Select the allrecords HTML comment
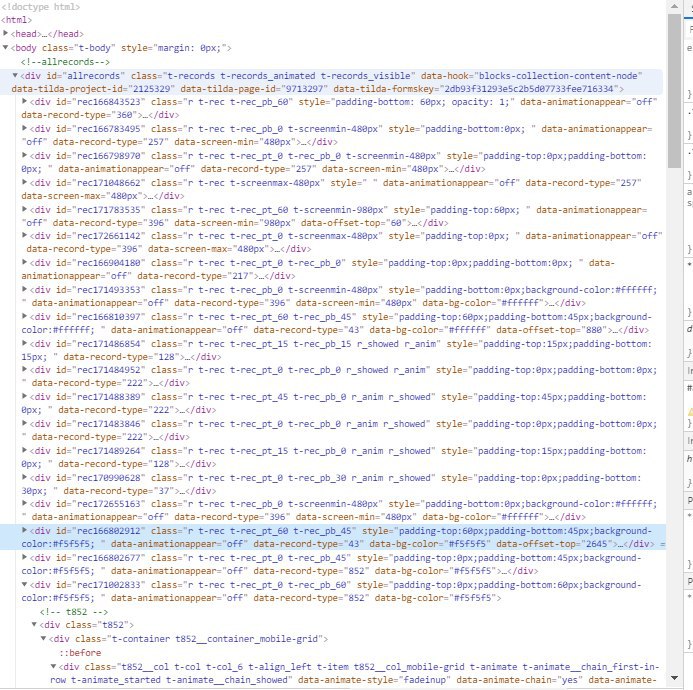Screen dimensions: 693x690 pyautogui.click(x=65, y=62)
